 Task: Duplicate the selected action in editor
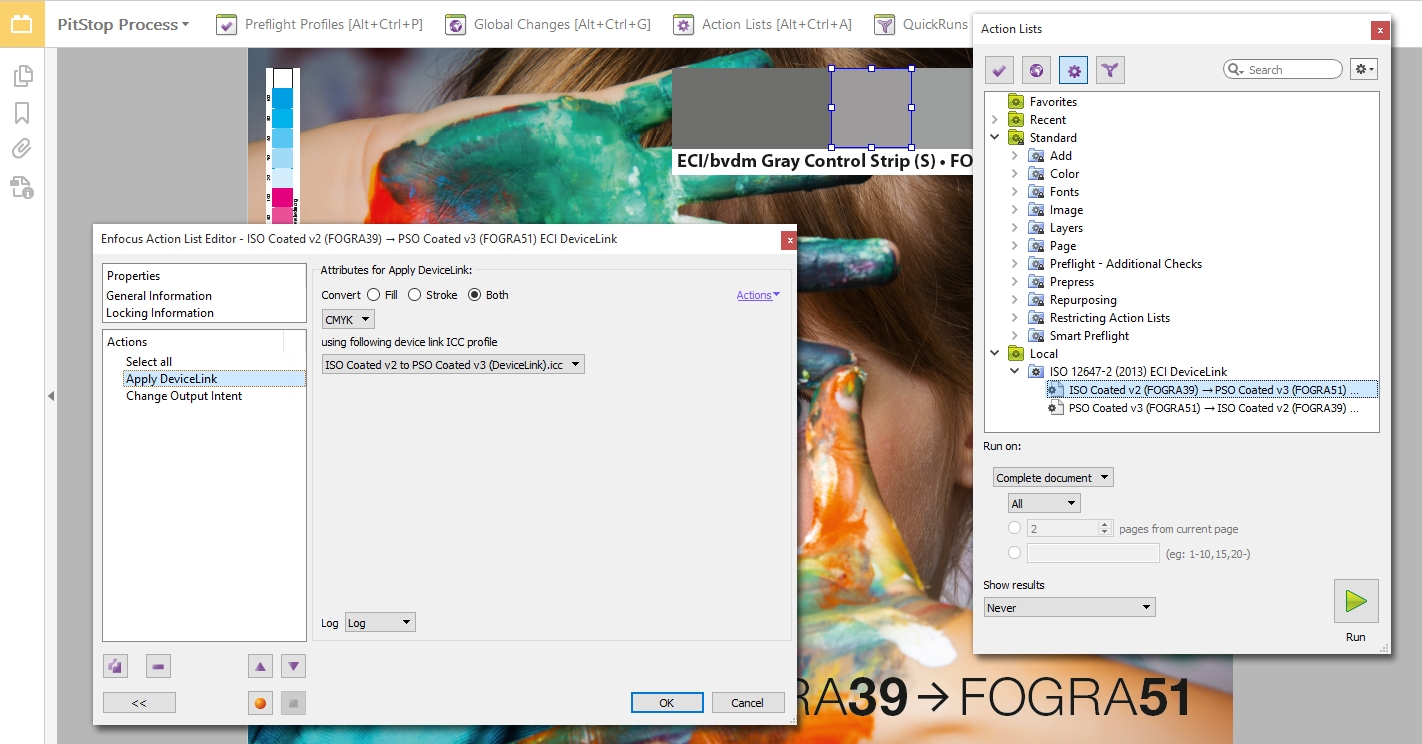tap(115, 666)
